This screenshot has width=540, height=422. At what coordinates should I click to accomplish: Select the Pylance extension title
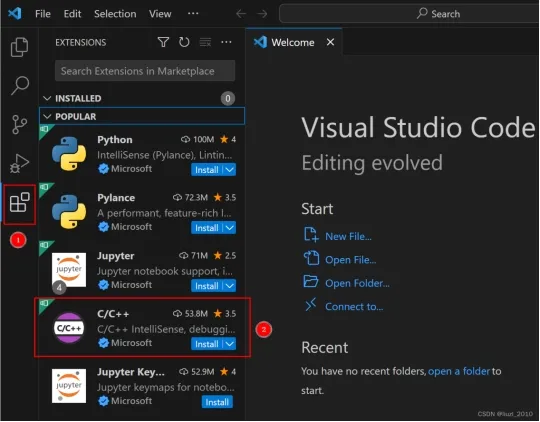click(116, 198)
